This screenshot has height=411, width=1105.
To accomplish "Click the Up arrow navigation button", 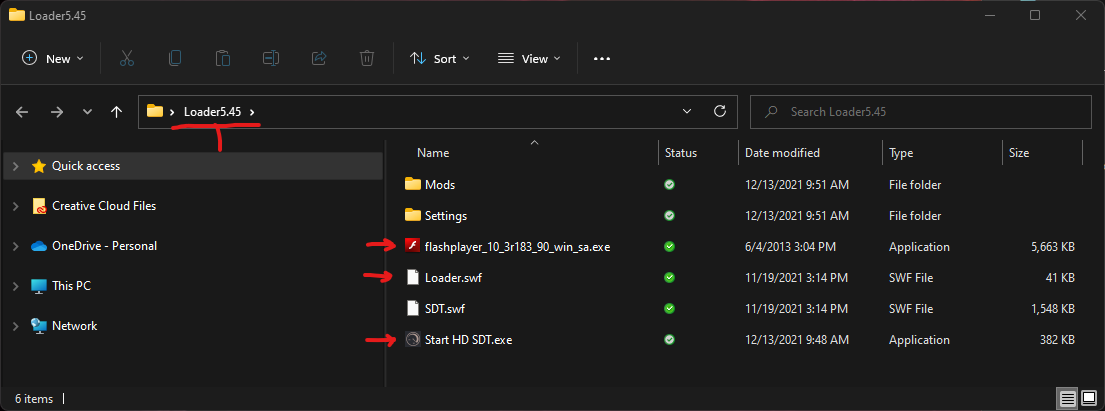I will 117,112.
